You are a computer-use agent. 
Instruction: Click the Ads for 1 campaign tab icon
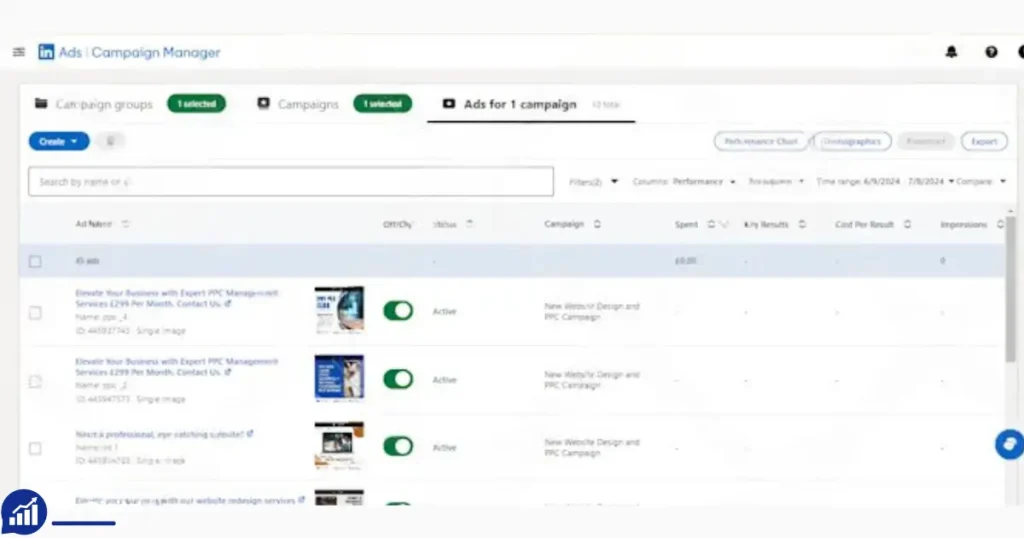tap(449, 103)
